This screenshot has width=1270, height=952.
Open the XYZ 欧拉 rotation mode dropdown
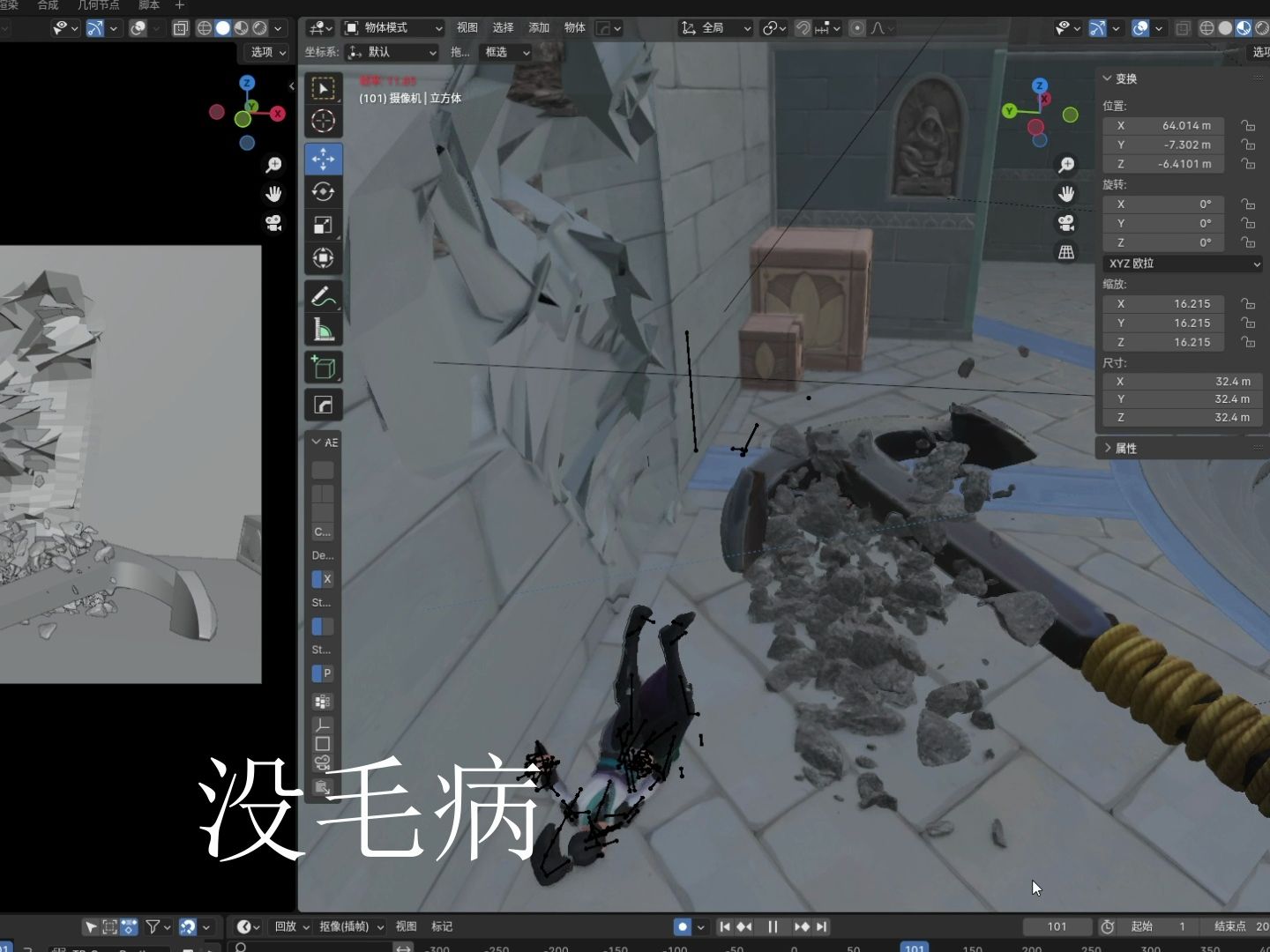[1183, 264]
